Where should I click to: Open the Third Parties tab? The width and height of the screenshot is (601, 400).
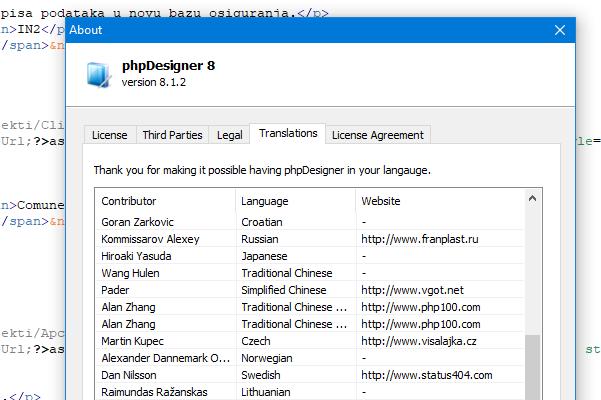tap(172, 135)
